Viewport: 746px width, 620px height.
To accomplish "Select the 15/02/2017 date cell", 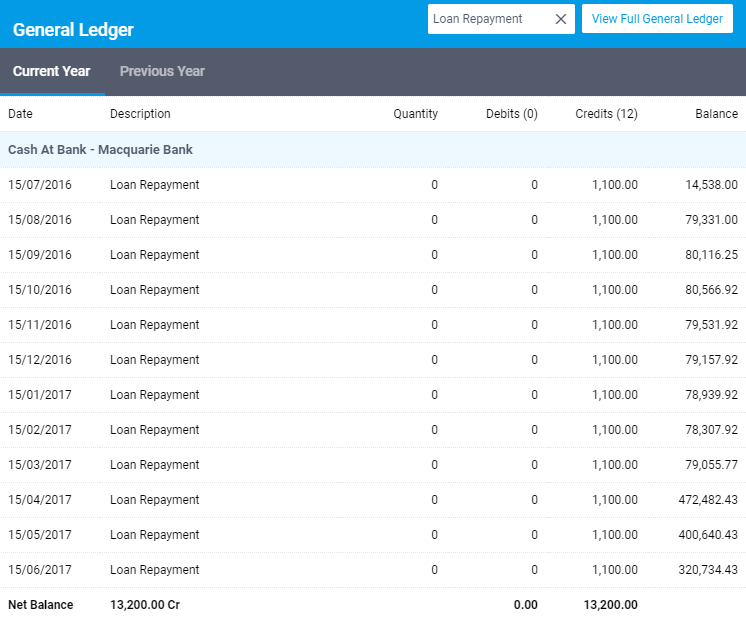I will click(x=40, y=430).
